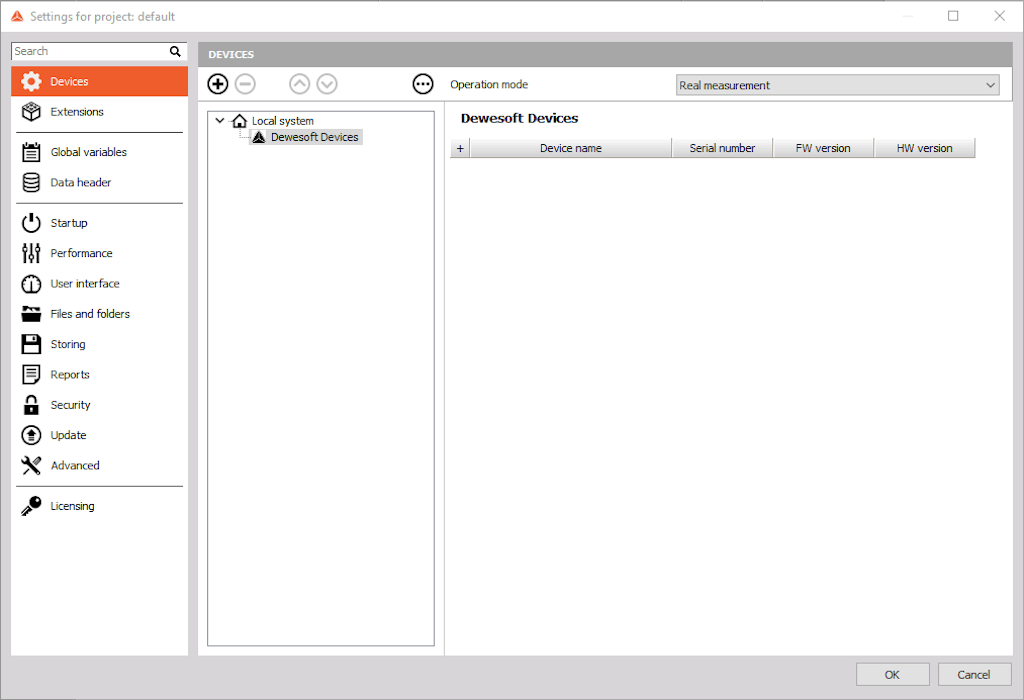This screenshot has width=1024, height=700.
Task: Click the Dewesoft Devices panel heading
Action: tap(519, 118)
